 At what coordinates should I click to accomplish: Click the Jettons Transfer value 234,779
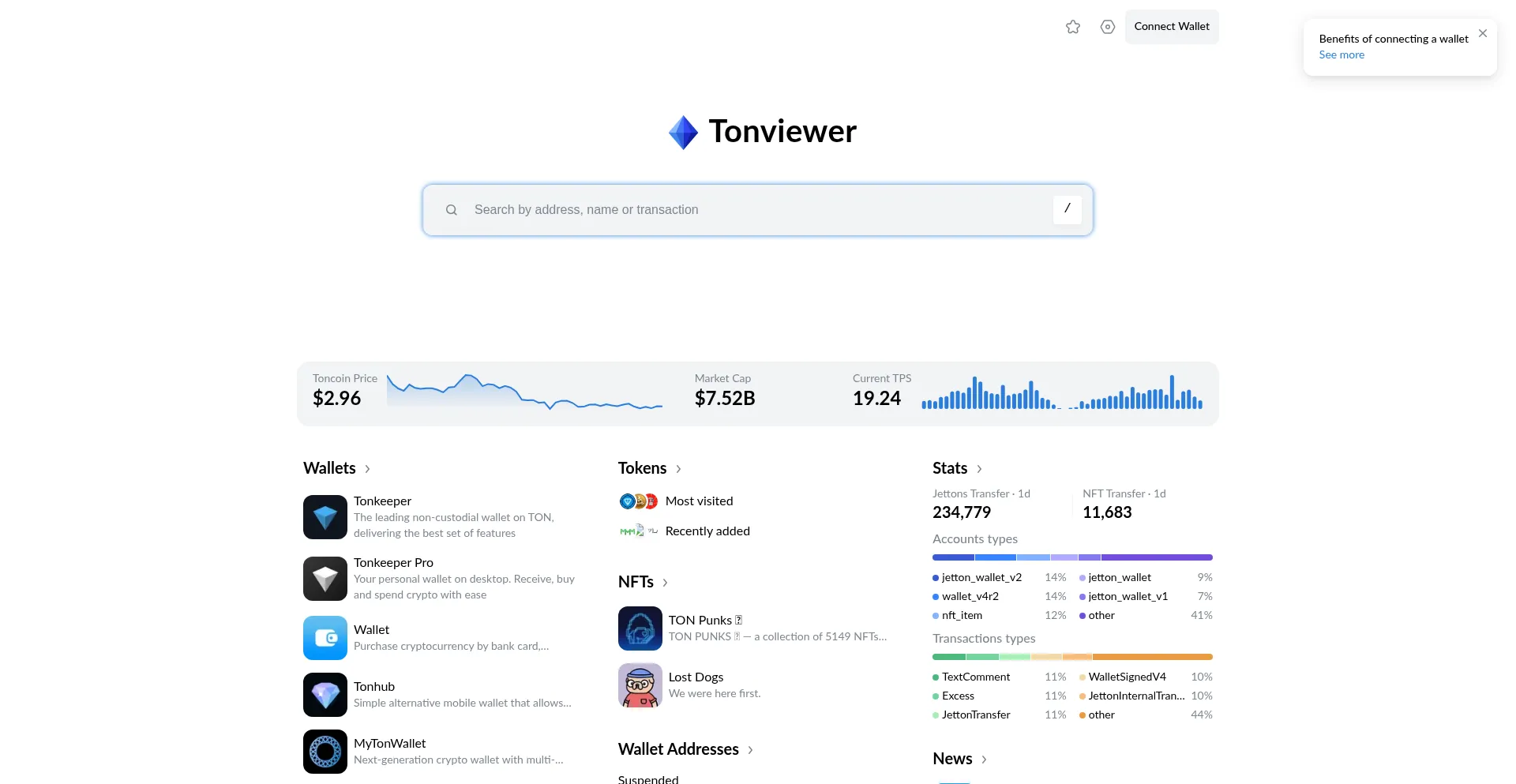[x=962, y=512]
